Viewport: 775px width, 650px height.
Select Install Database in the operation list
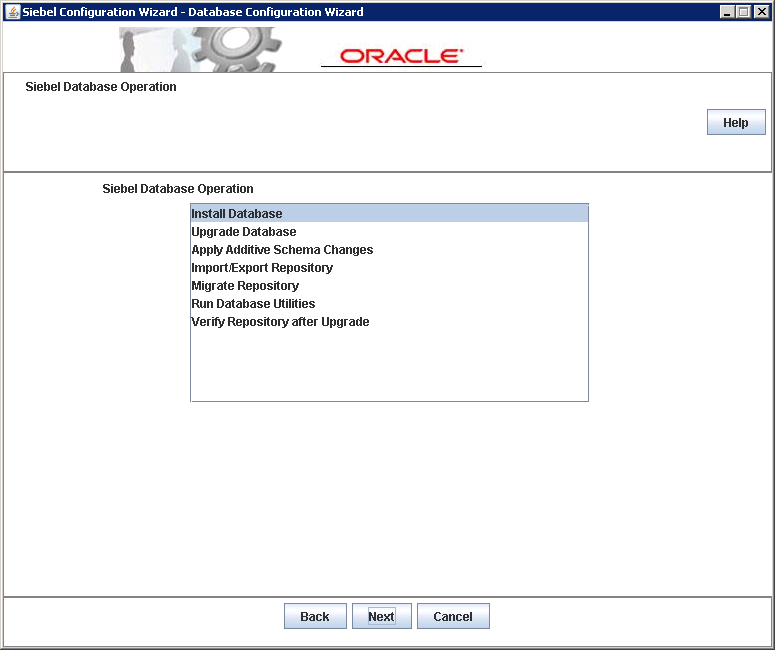click(x=389, y=214)
